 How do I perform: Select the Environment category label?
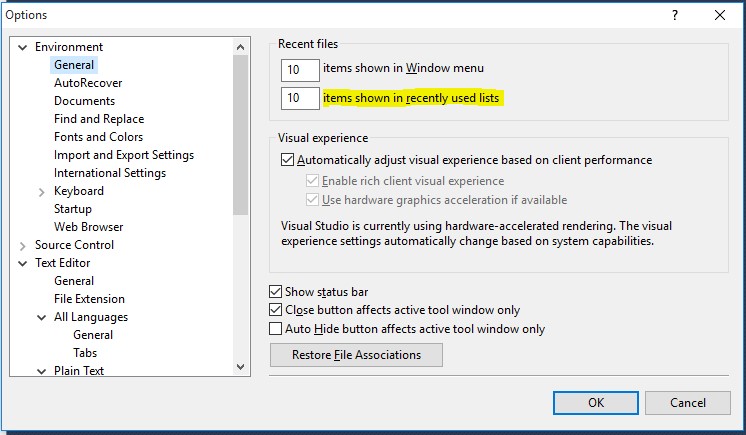[x=69, y=47]
